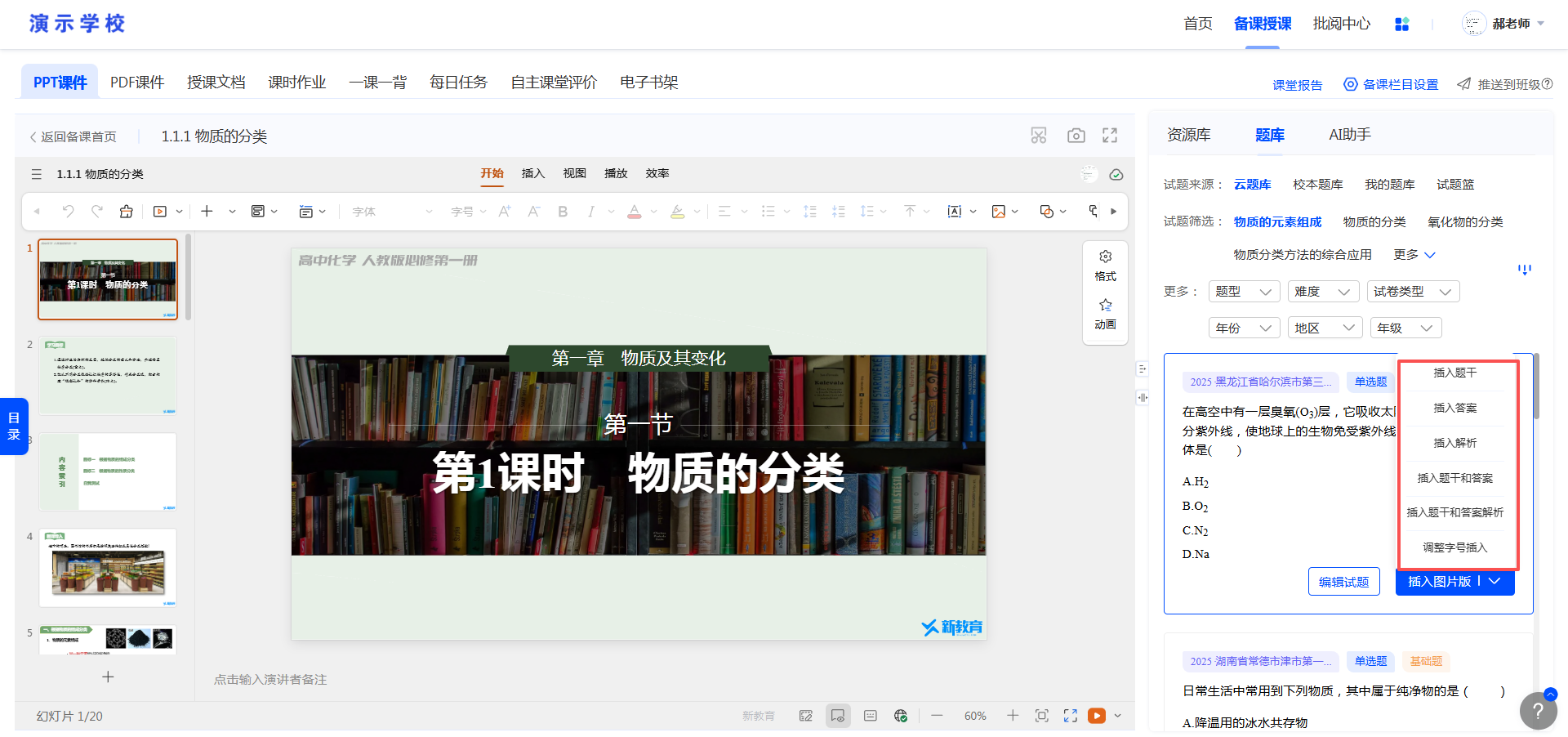
Task: Toggle the hamburger outline menu icon
Action: pyautogui.click(x=37, y=174)
